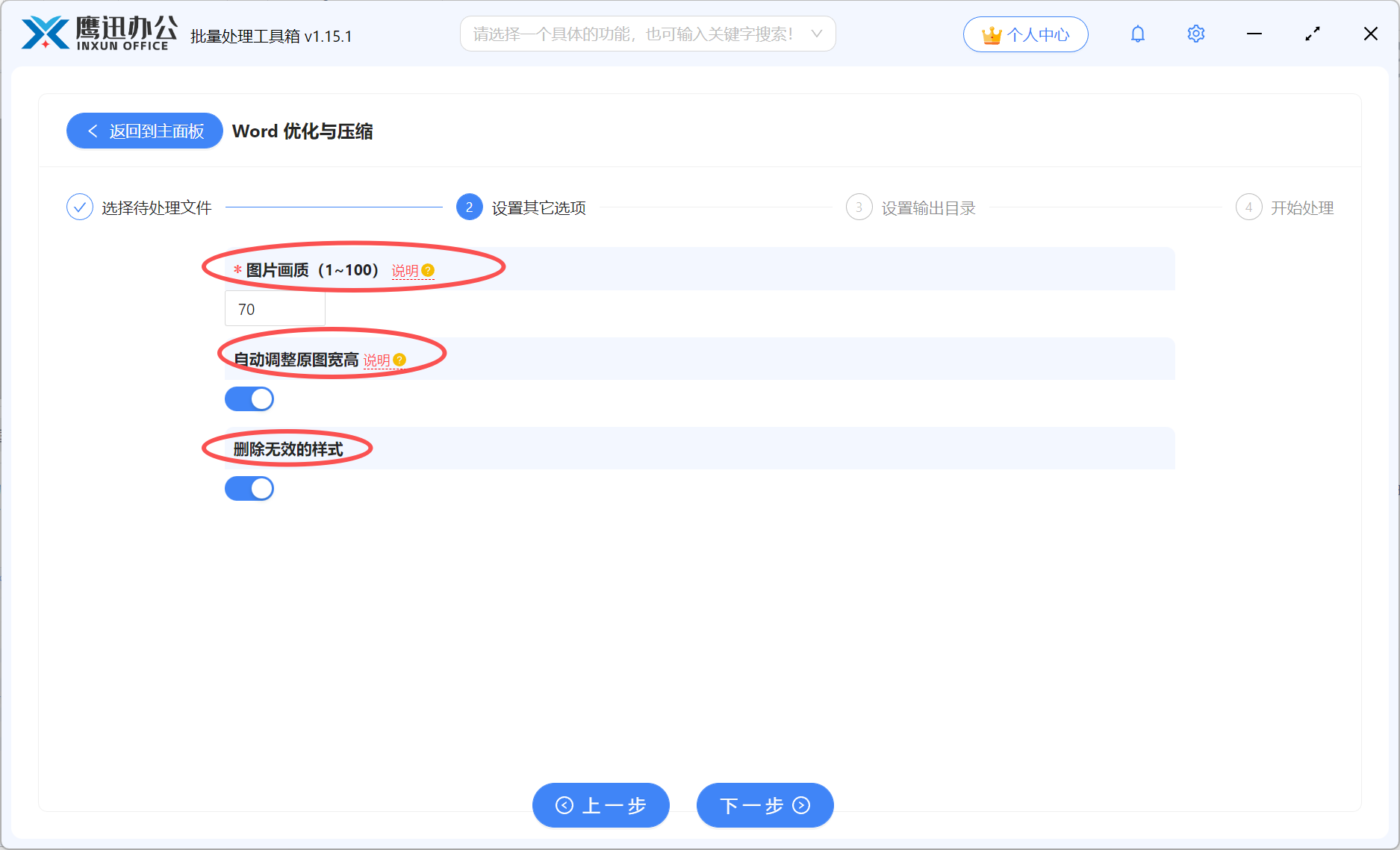Toggle the 删除无效的样式 switch

[x=249, y=489]
